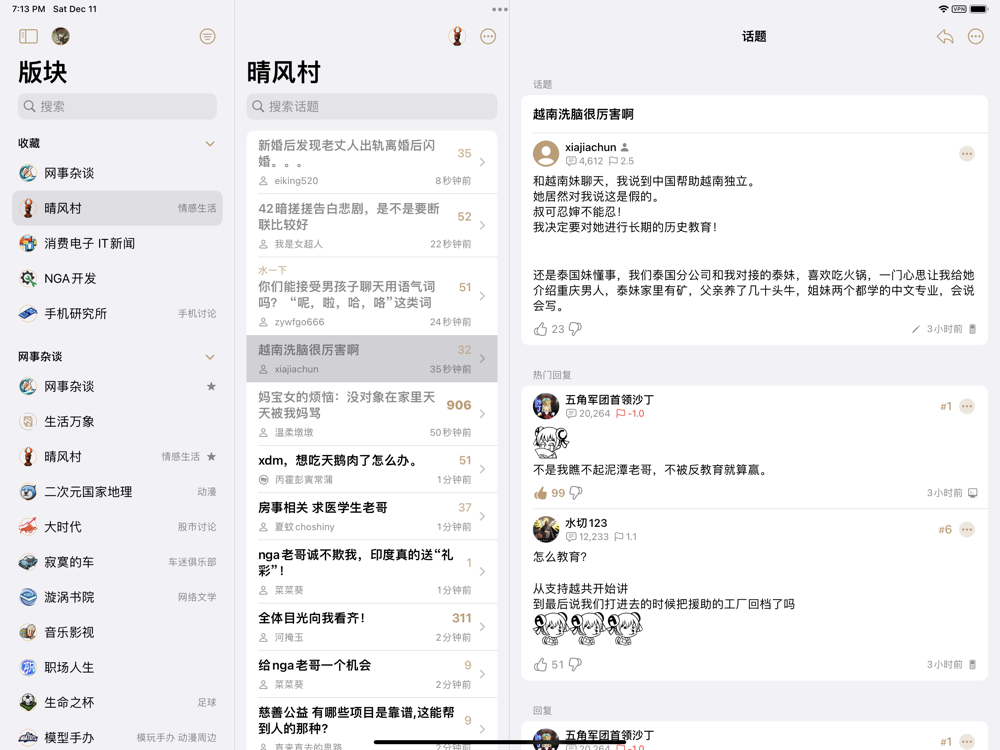Open 水切123 username link
The height and width of the screenshot is (750, 1000).
tap(586, 523)
